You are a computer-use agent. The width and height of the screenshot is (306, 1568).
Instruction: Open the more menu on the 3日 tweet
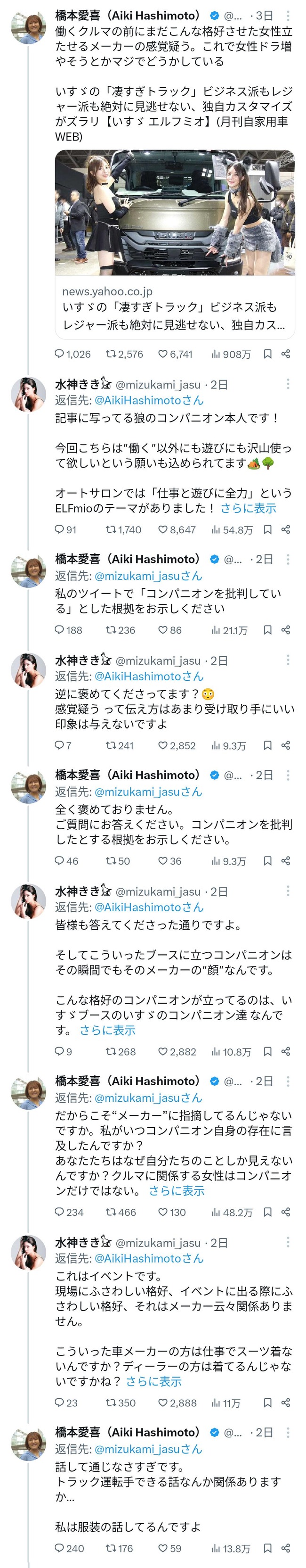(x=288, y=15)
